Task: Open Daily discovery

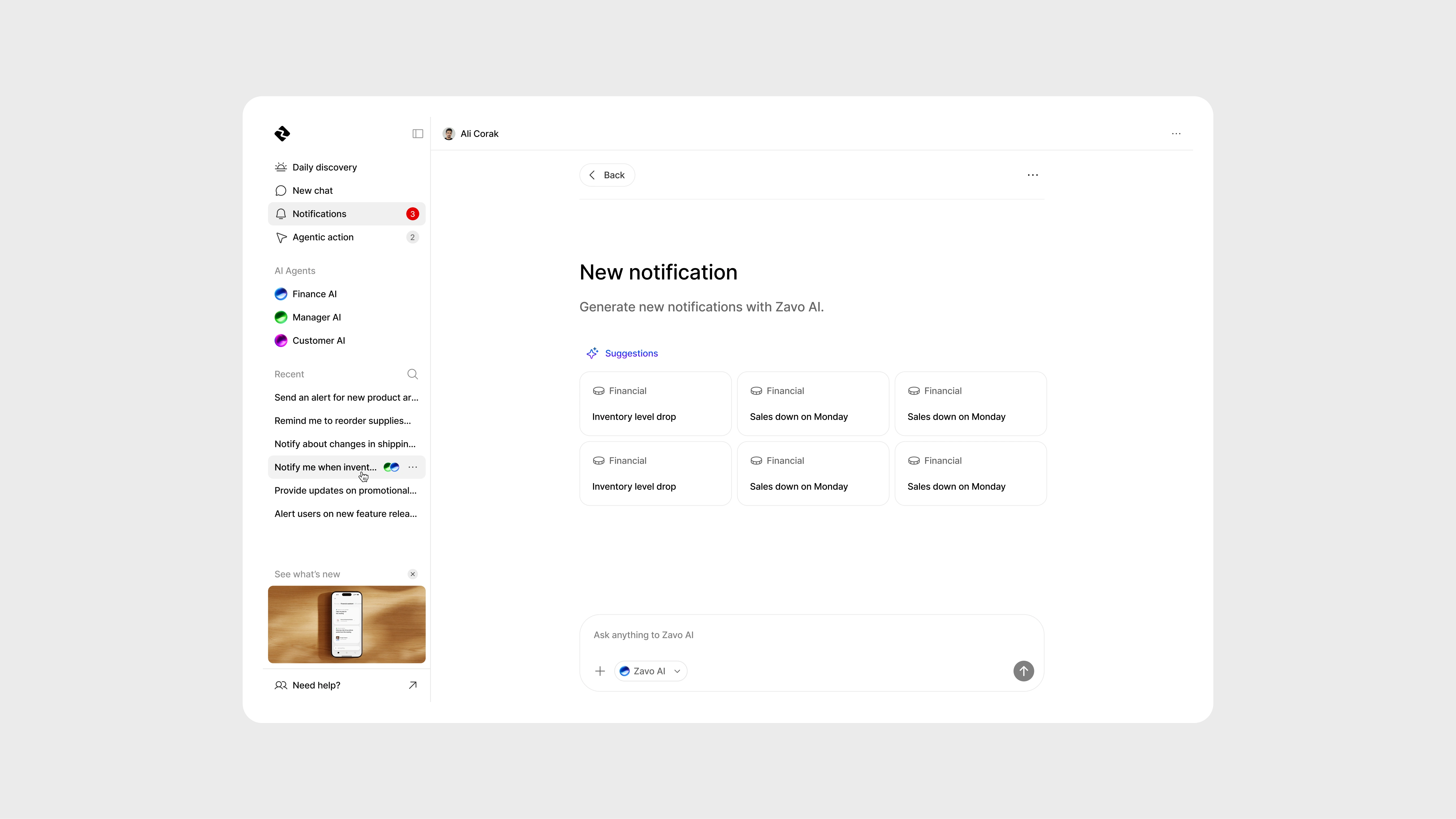Action: [x=324, y=167]
